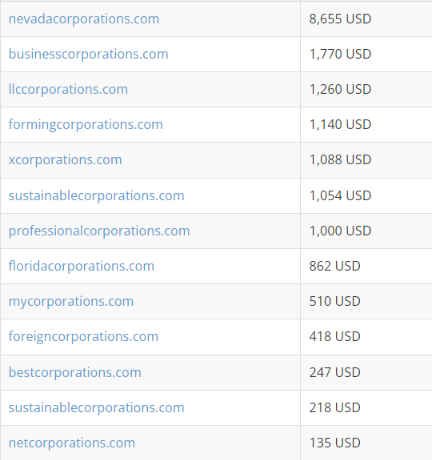The height and width of the screenshot is (460, 432).
Task: Select the 1,260 USD price cell
Action: click(x=366, y=90)
